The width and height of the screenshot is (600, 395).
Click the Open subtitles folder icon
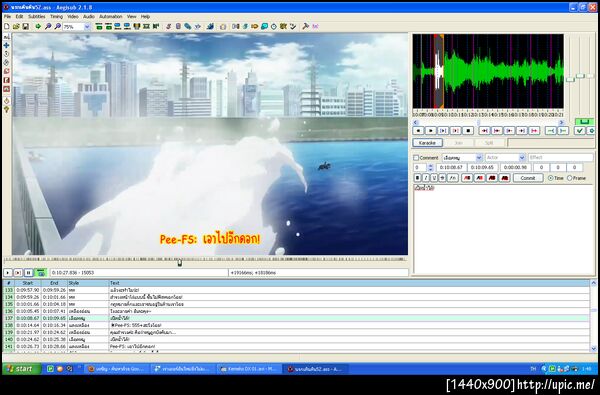16,26
